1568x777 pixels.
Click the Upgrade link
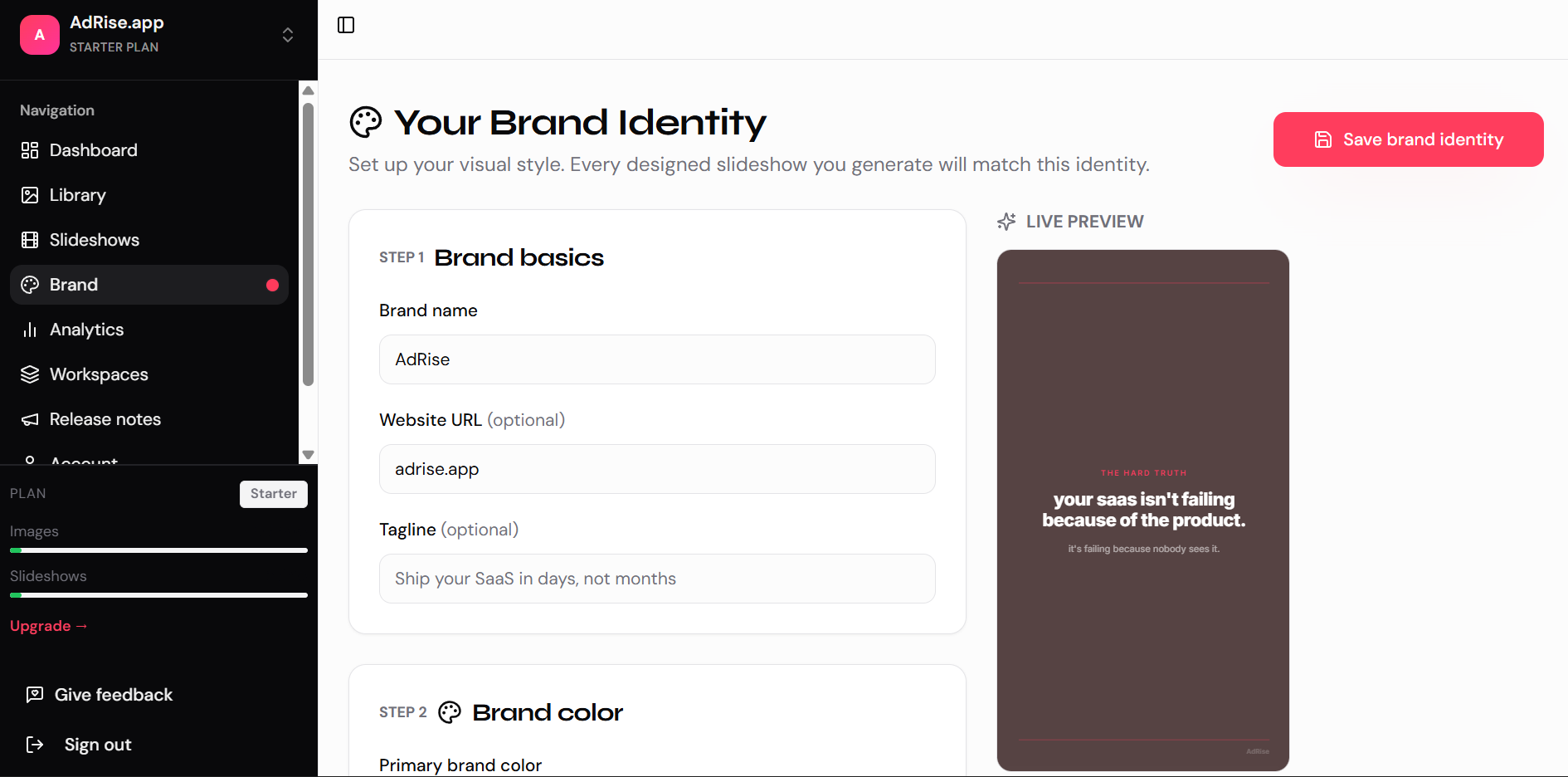pos(48,626)
